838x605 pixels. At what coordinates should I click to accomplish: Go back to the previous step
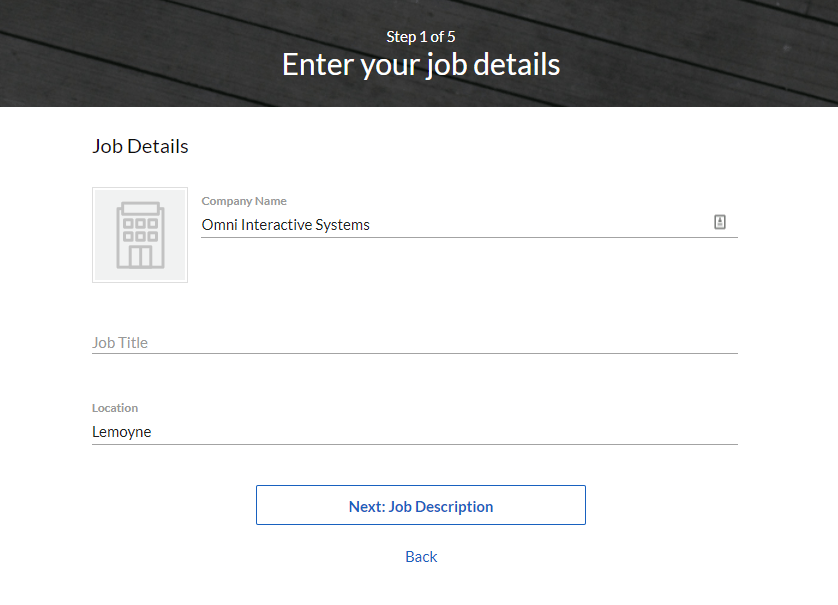pos(420,557)
